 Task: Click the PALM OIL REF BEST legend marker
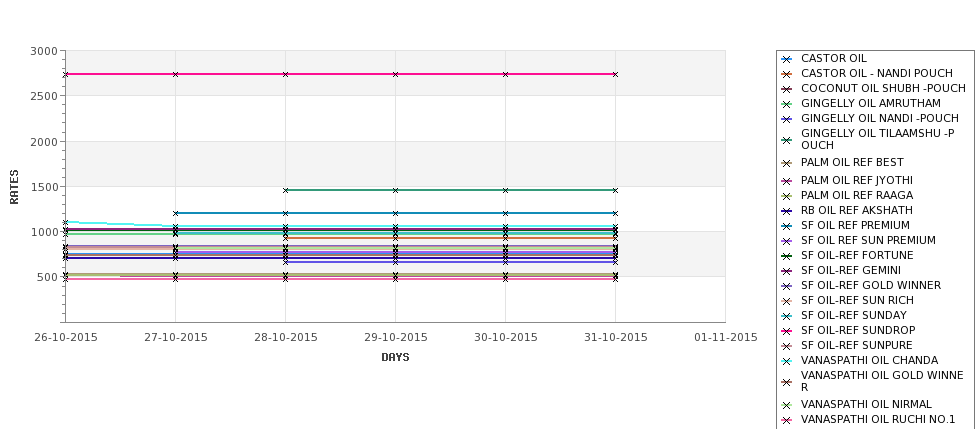pos(786,163)
